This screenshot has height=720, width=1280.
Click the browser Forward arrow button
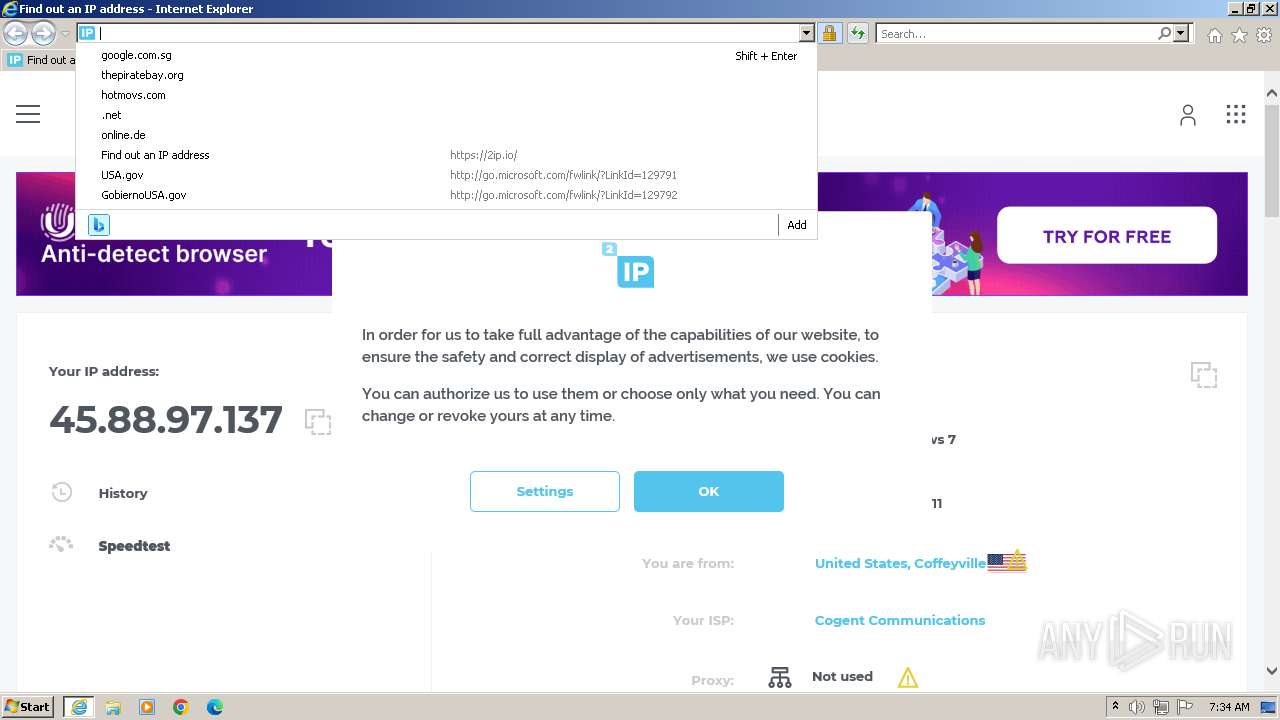click(43, 33)
